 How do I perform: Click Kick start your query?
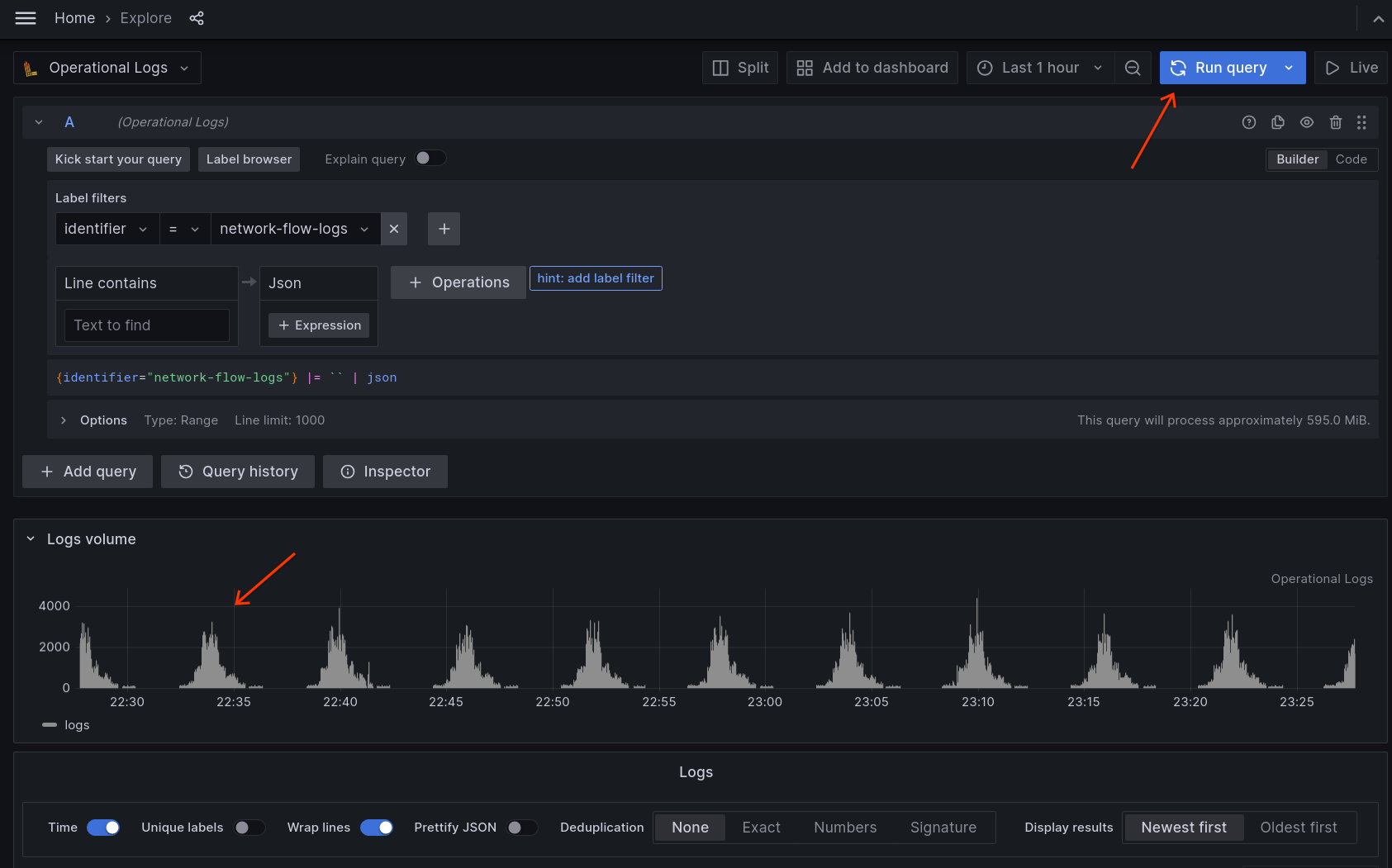click(x=118, y=159)
